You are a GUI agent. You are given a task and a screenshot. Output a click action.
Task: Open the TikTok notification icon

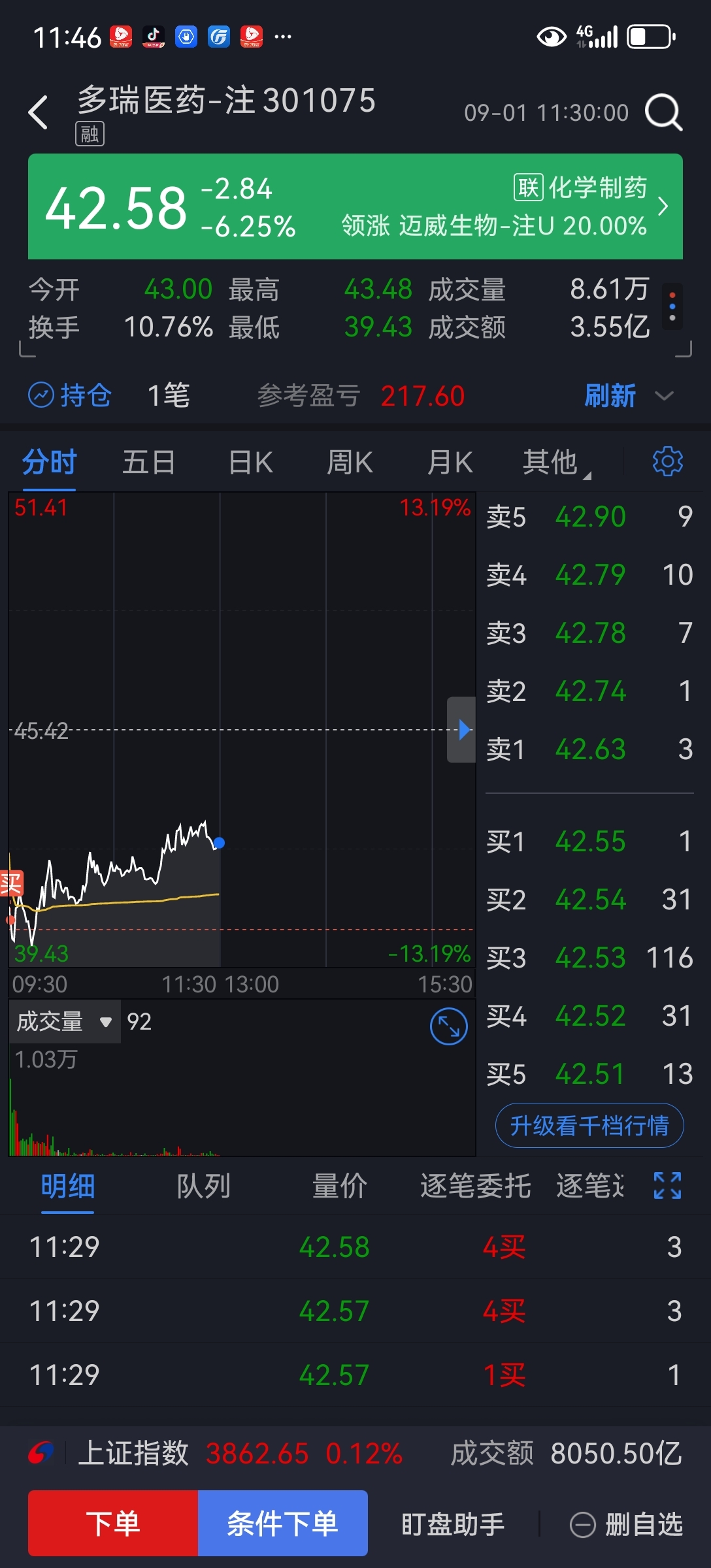[x=154, y=37]
